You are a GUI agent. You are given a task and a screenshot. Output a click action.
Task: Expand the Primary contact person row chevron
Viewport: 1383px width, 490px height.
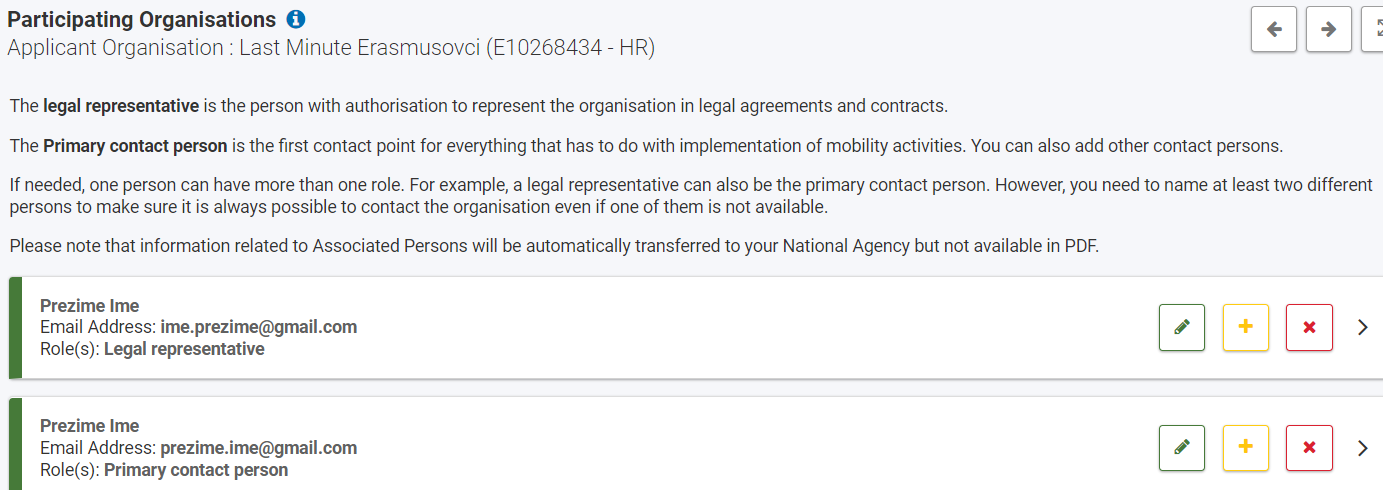click(1362, 448)
